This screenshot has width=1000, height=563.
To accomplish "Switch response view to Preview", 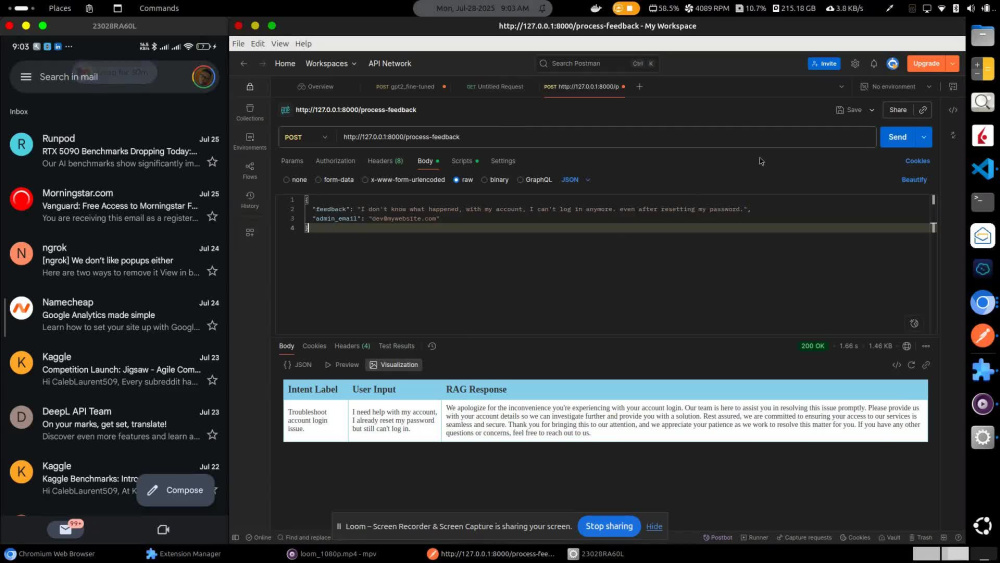I will [x=342, y=365].
